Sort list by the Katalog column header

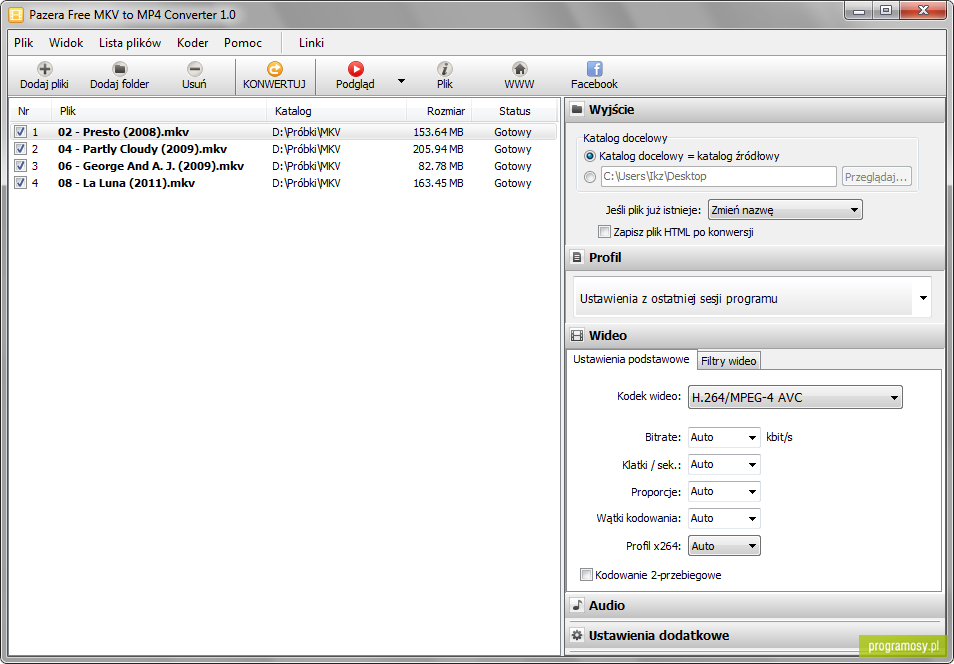click(x=336, y=111)
